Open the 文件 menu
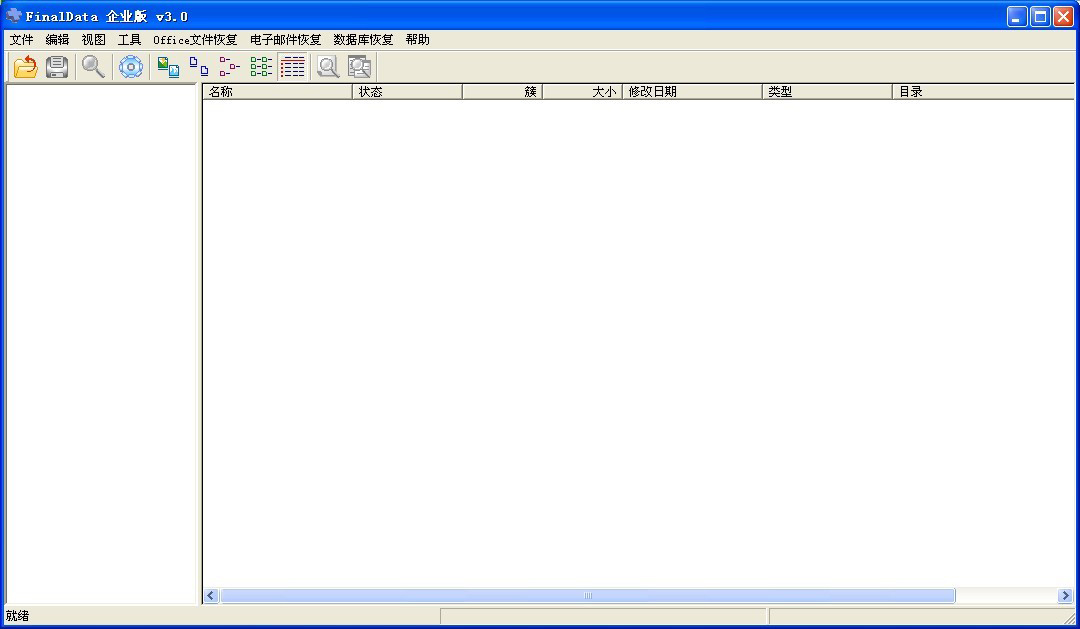 [x=21, y=39]
